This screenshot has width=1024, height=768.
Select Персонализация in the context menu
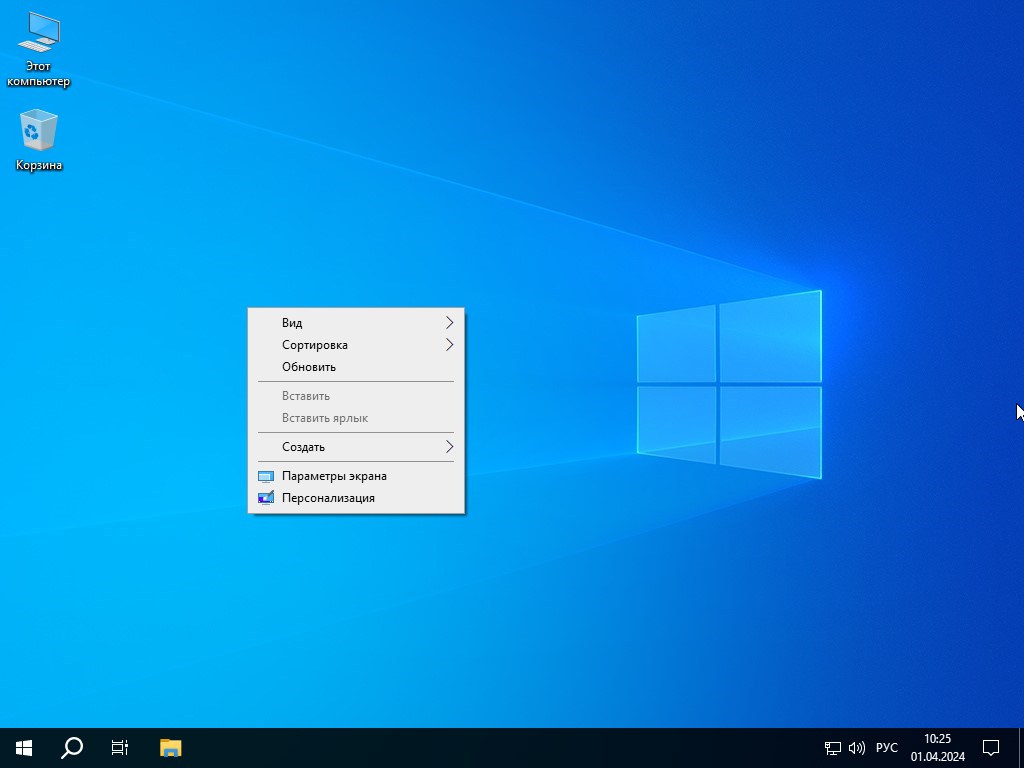point(328,498)
